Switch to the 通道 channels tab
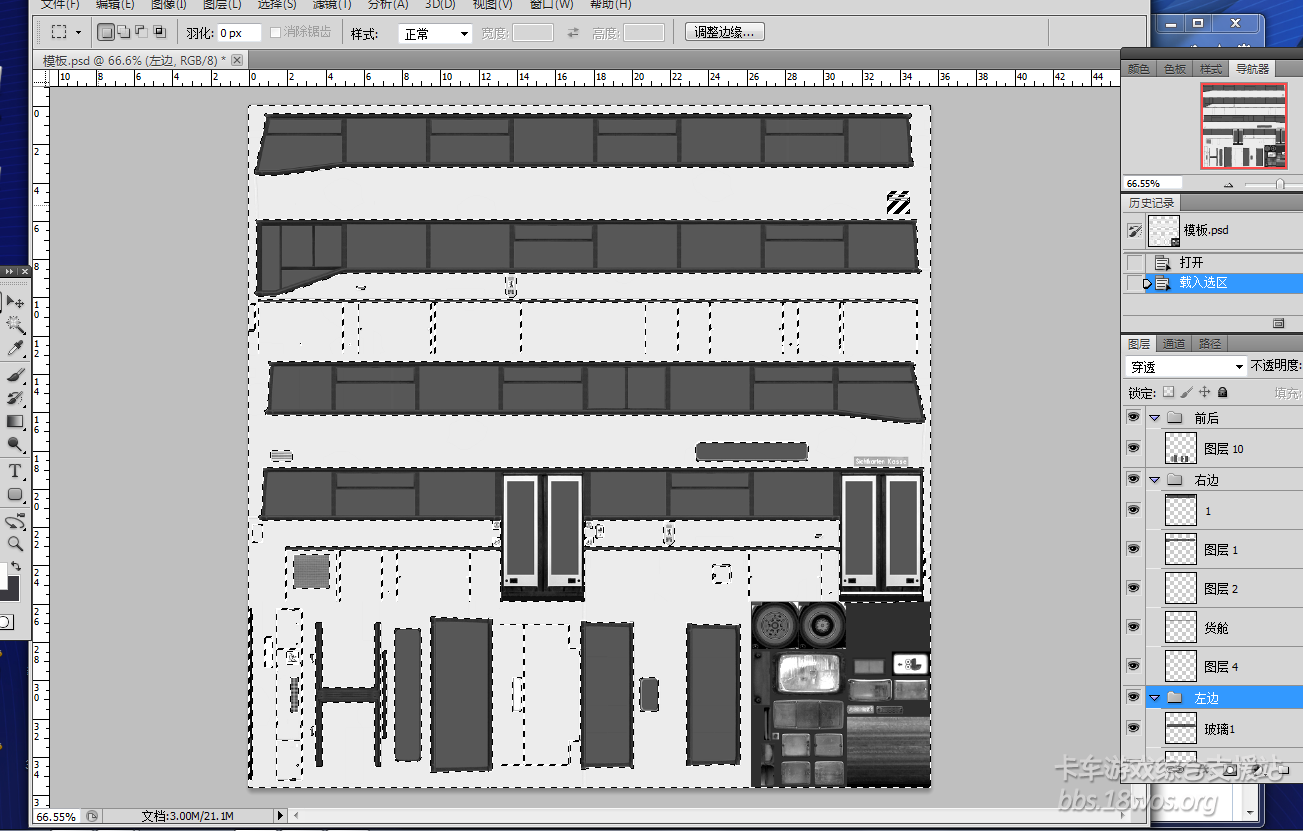1303x831 pixels. click(1174, 343)
